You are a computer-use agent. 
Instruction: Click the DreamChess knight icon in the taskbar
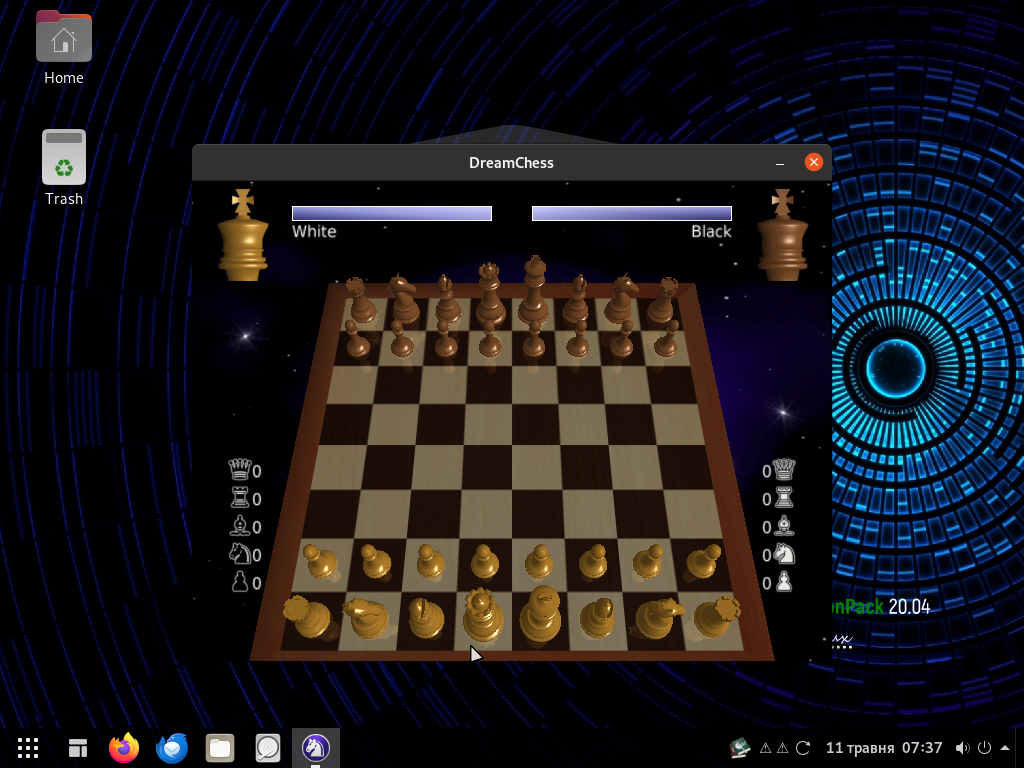point(315,748)
